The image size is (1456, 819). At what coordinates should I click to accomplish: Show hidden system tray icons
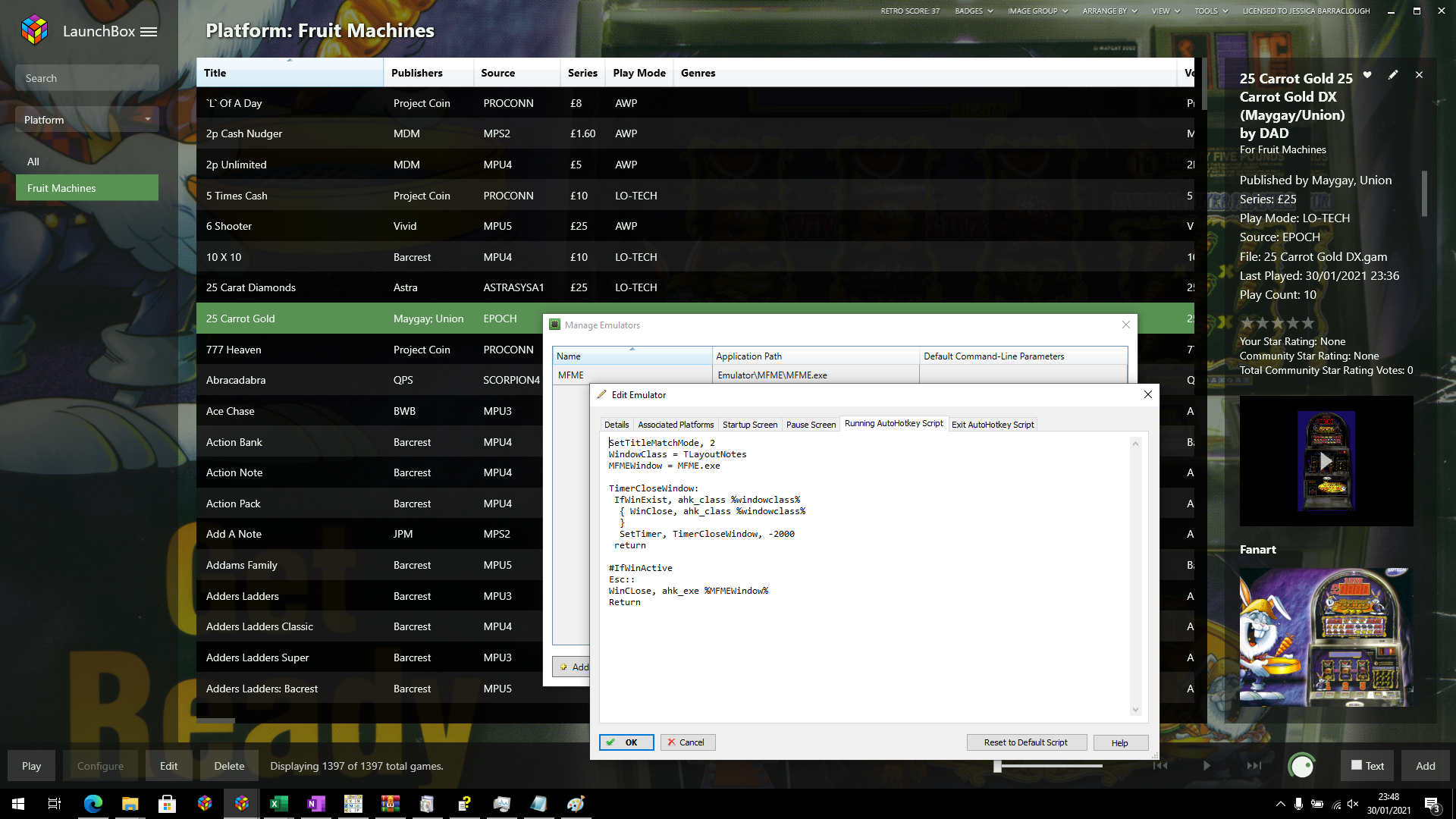point(1280,804)
